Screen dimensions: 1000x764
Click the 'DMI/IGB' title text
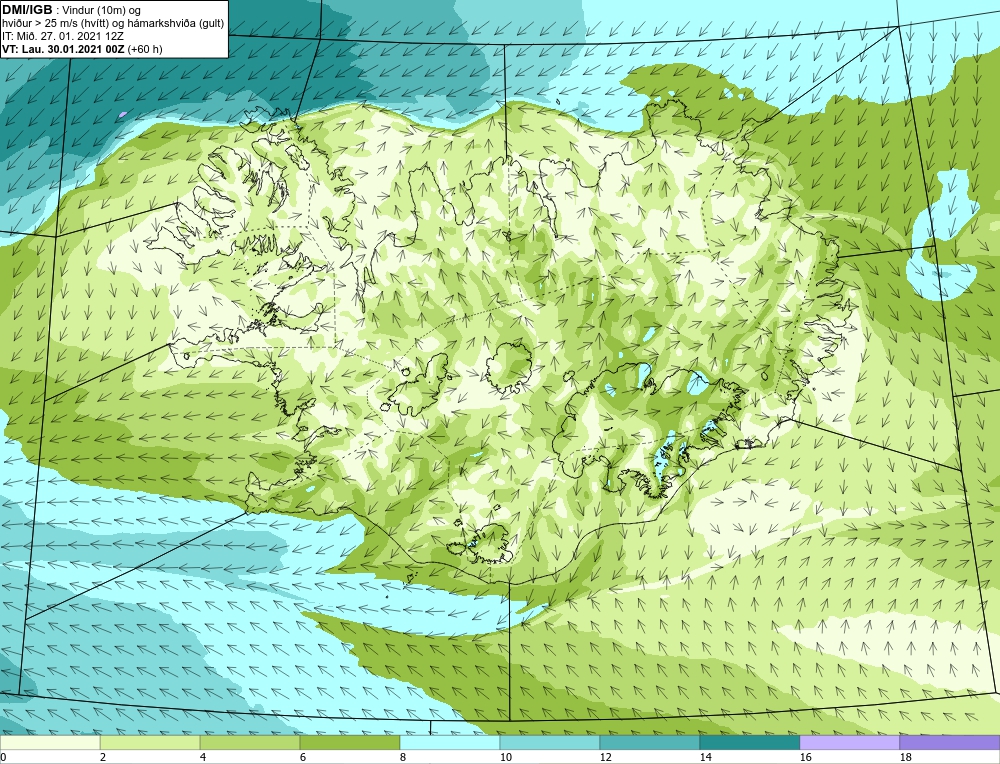[27, 10]
